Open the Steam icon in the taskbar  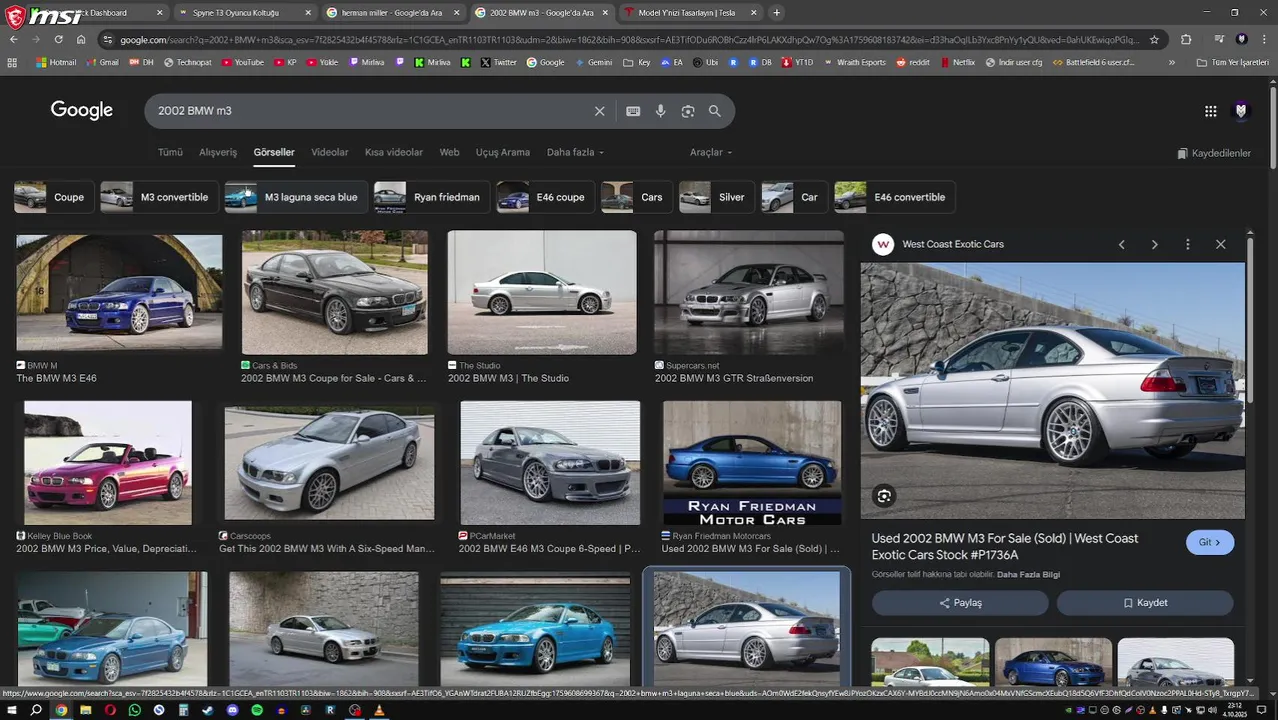tap(208, 710)
